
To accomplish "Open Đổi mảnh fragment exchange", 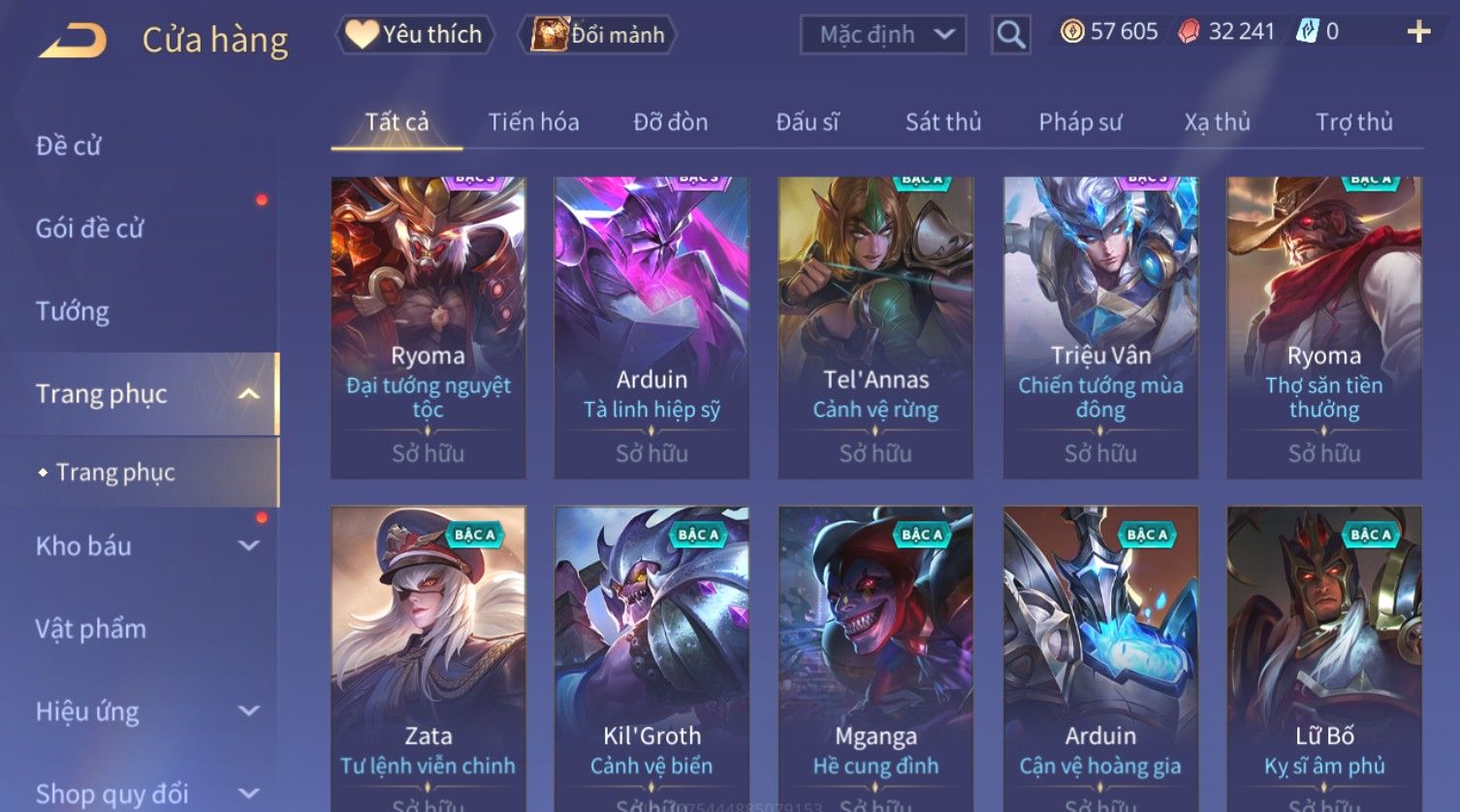I will click(x=597, y=35).
